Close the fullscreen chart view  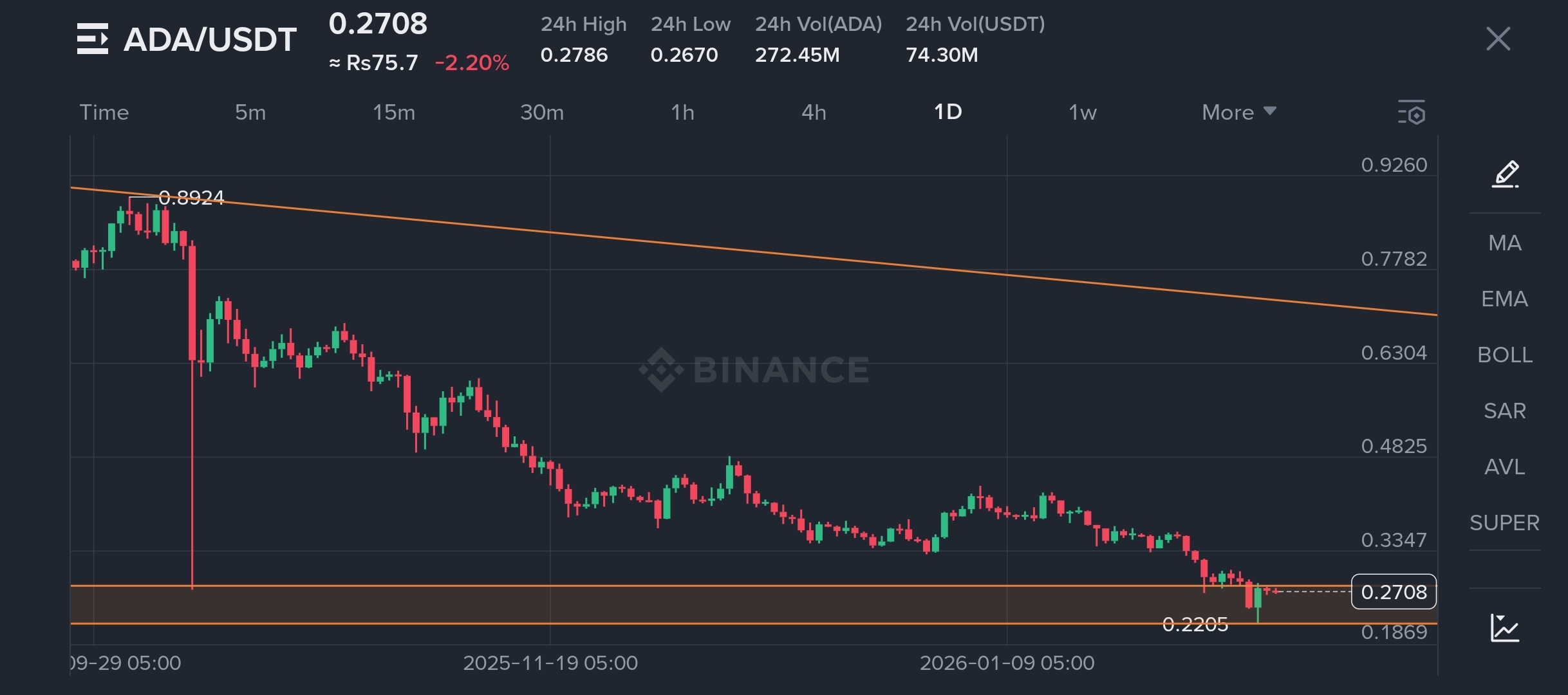tap(1498, 39)
